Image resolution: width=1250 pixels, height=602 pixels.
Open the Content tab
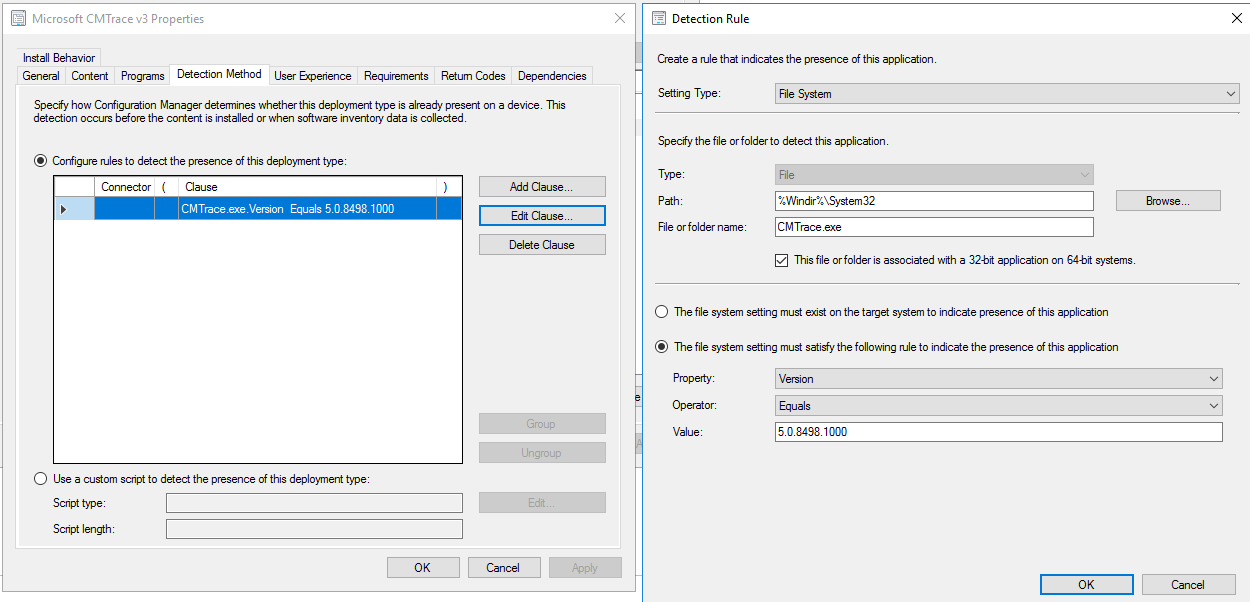coord(90,76)
